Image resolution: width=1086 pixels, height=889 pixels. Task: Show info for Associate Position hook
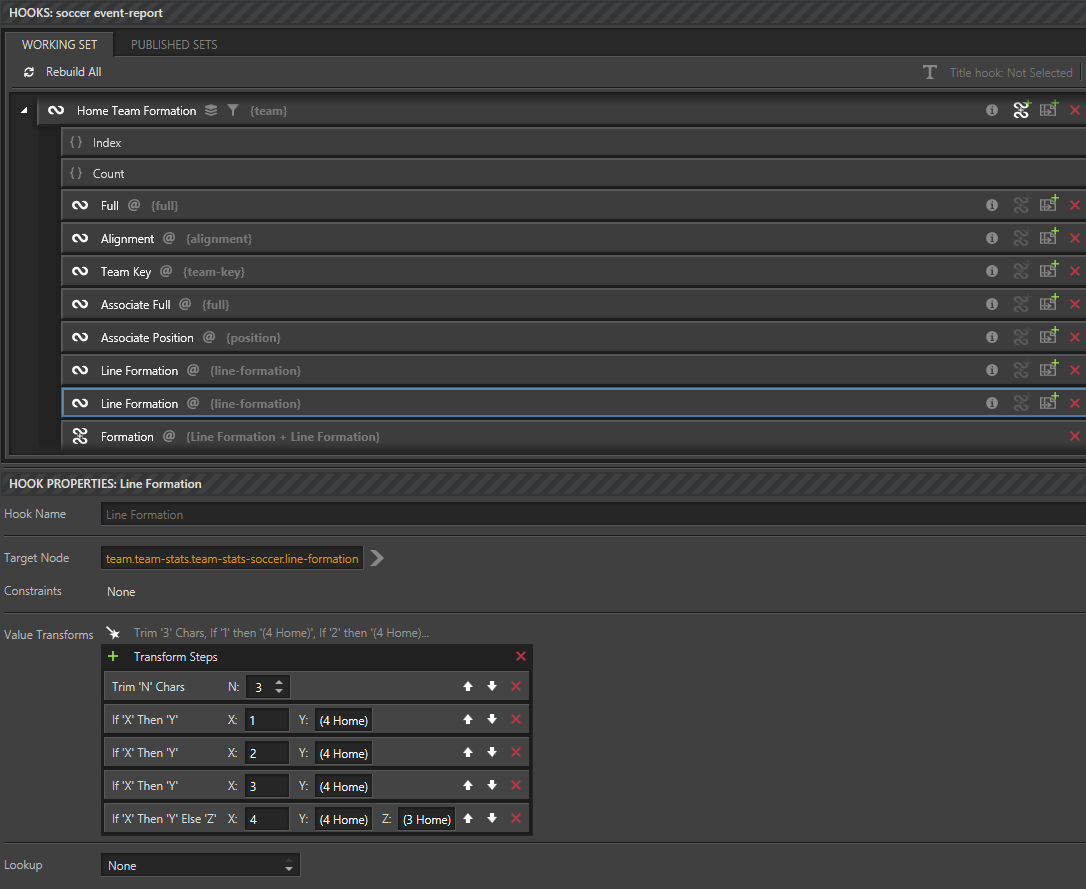(992, 337)
